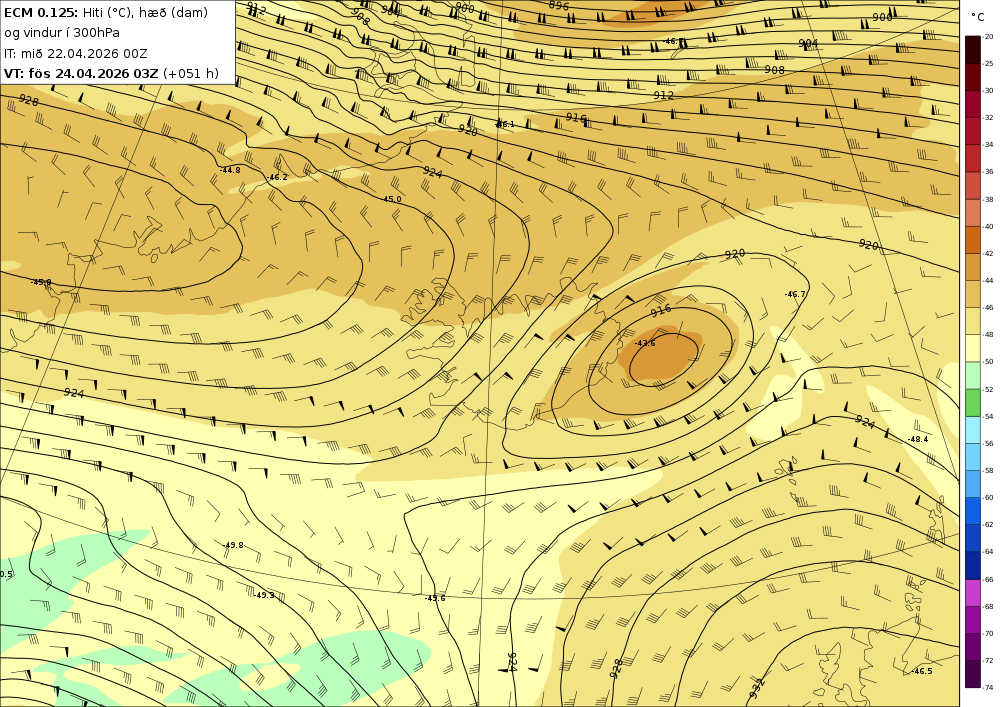Pick the dark blue swatch between -64 and -66
The height and width of the screenshot is (707, 1000).
coord(973,565)
